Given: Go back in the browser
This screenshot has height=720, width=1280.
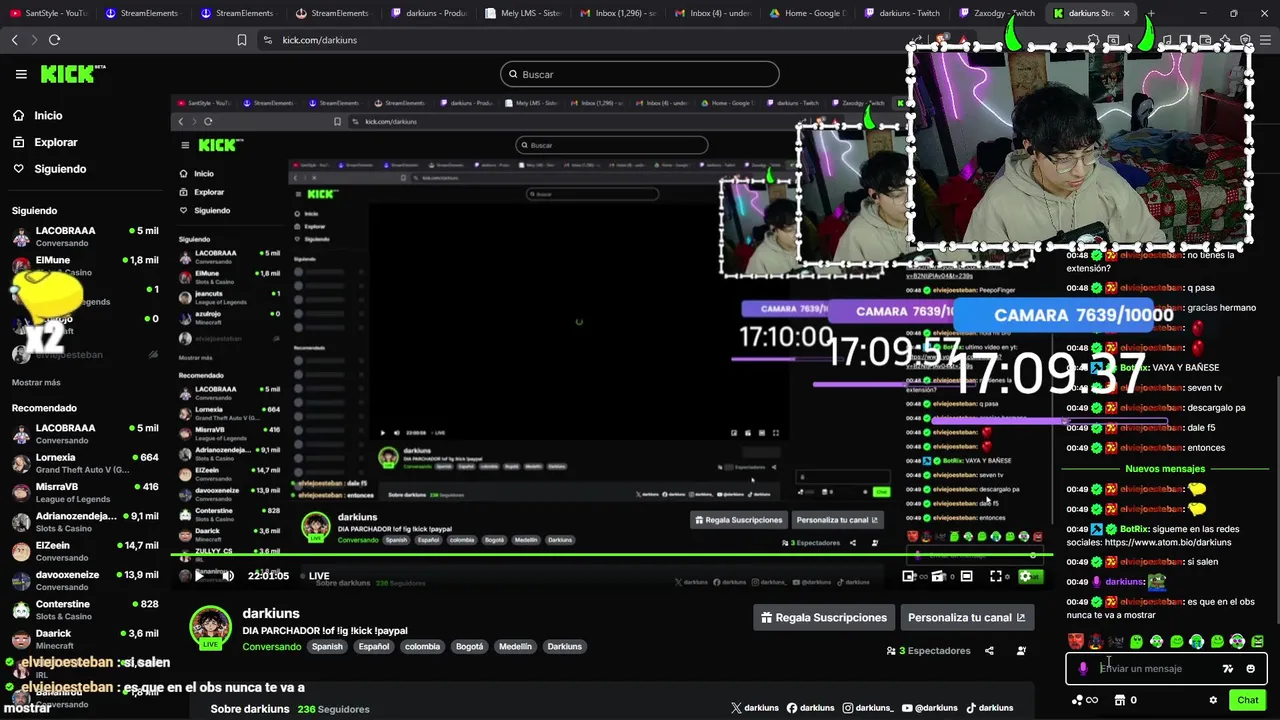Looking at the screenshot, I should click(x=14, y=40).
